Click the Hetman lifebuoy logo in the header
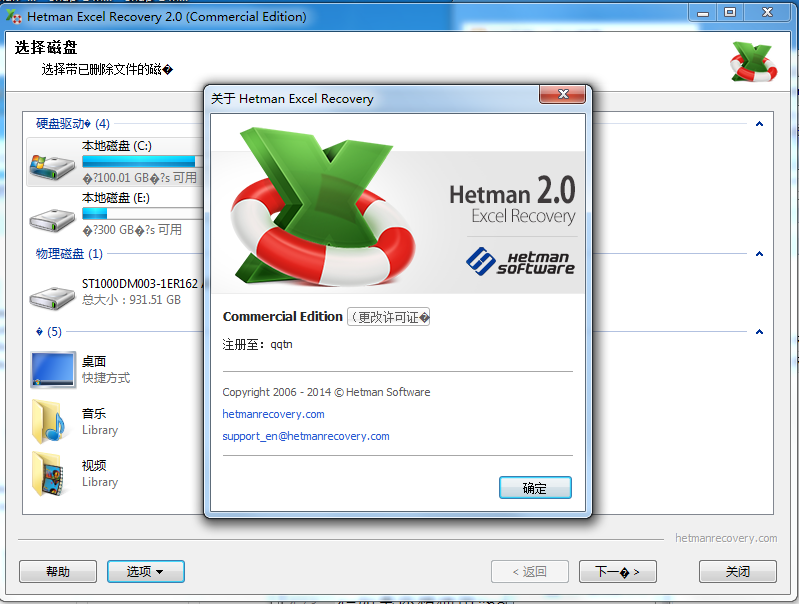 753,61
